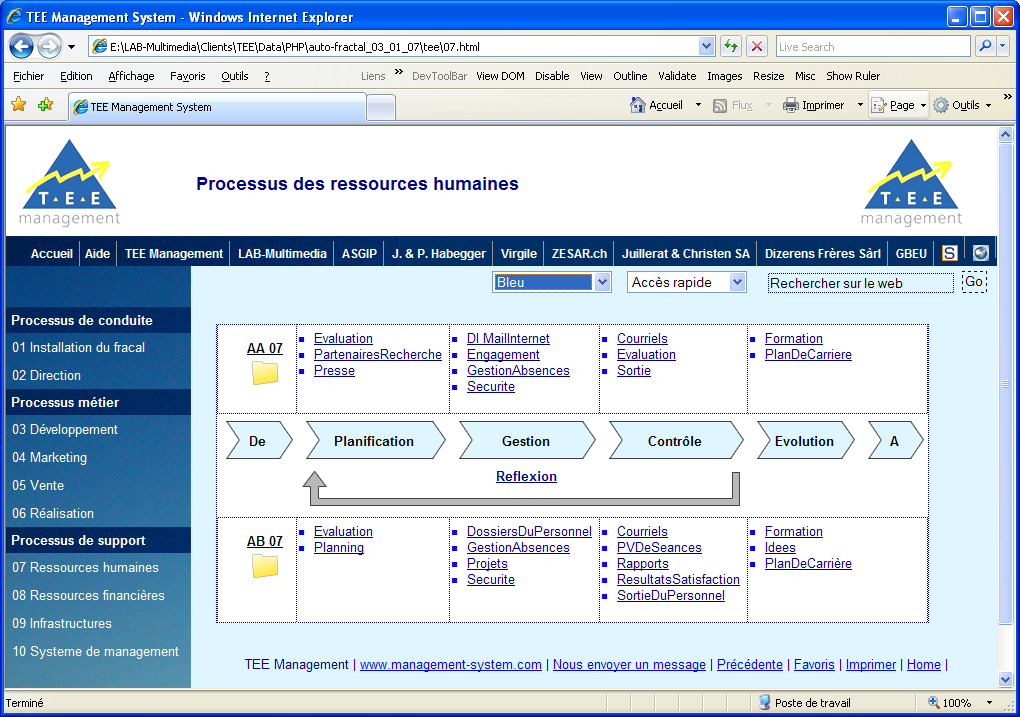Click the orange S icon in navigation bar
Viewport: 1020px width, 717px height.
[950, 253]
